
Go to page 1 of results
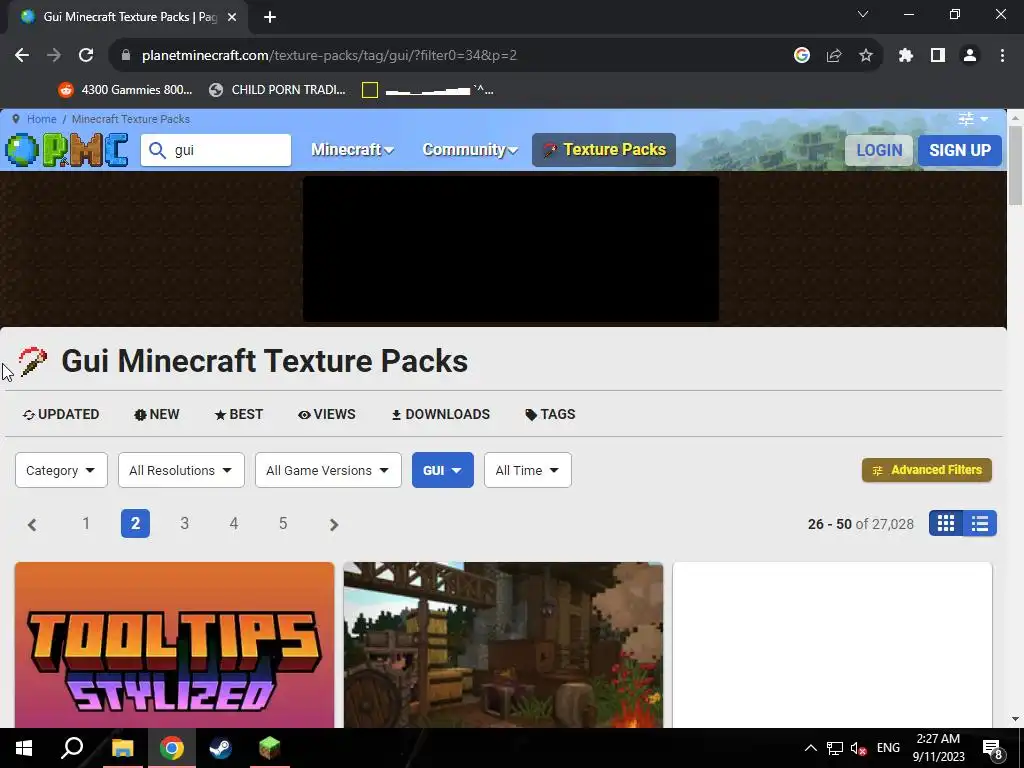(86, 523)
